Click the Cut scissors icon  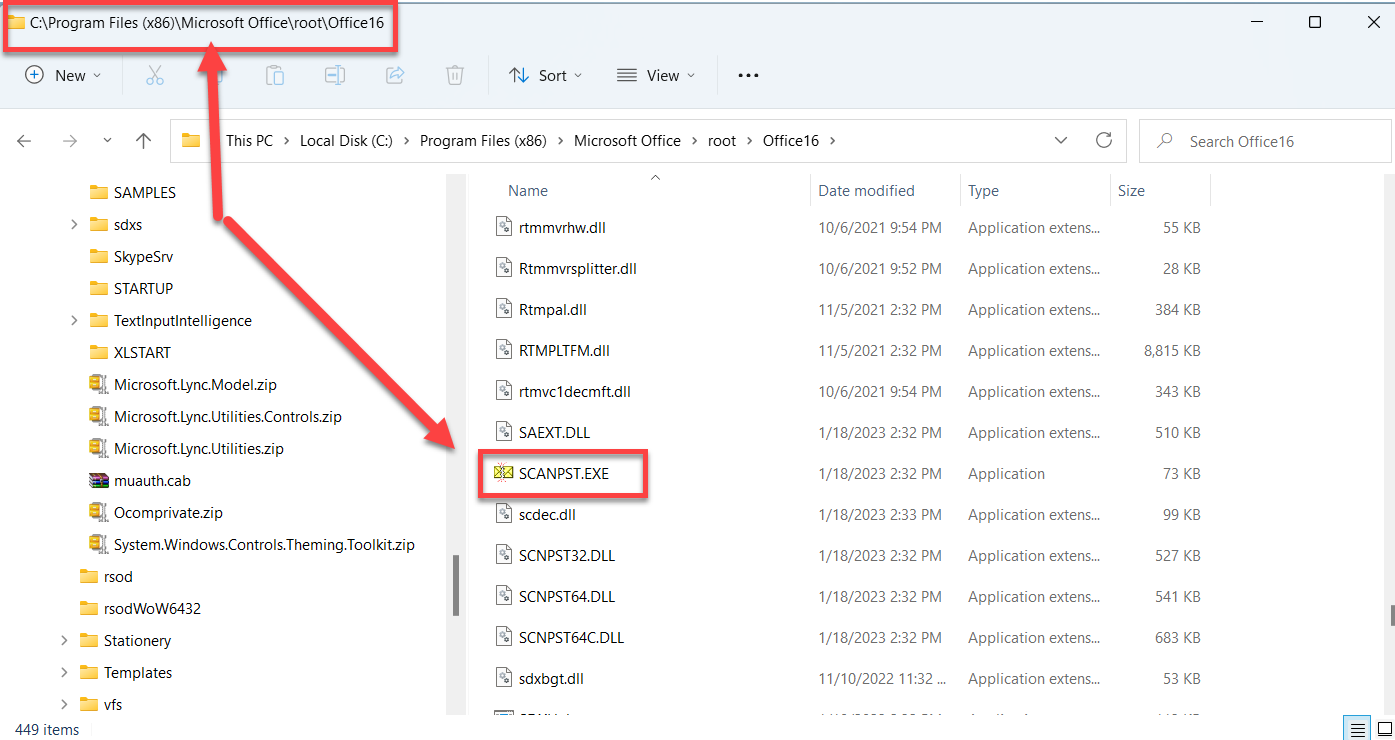pyautogui.click(x=154, y=75)
